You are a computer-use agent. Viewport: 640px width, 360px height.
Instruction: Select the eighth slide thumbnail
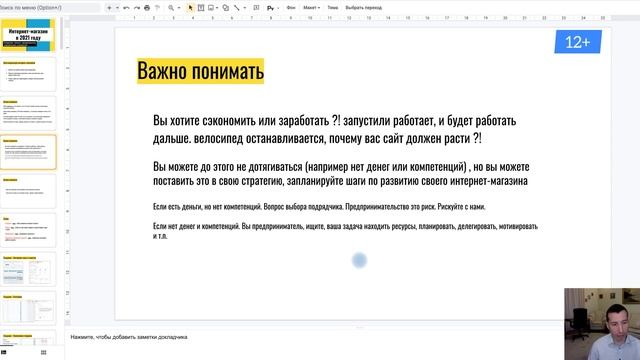pyautogui.click(x=28, y=308)
